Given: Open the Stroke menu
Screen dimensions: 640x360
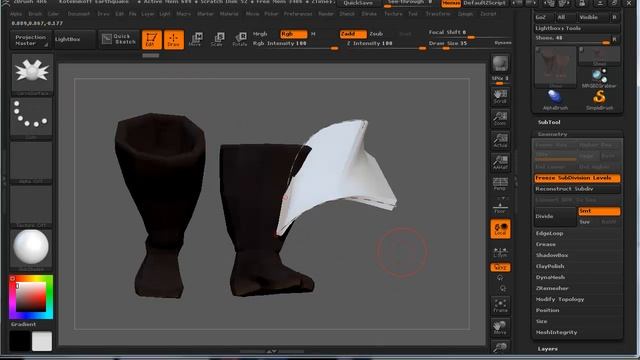Looking at the screenshot, I should 369,13.
